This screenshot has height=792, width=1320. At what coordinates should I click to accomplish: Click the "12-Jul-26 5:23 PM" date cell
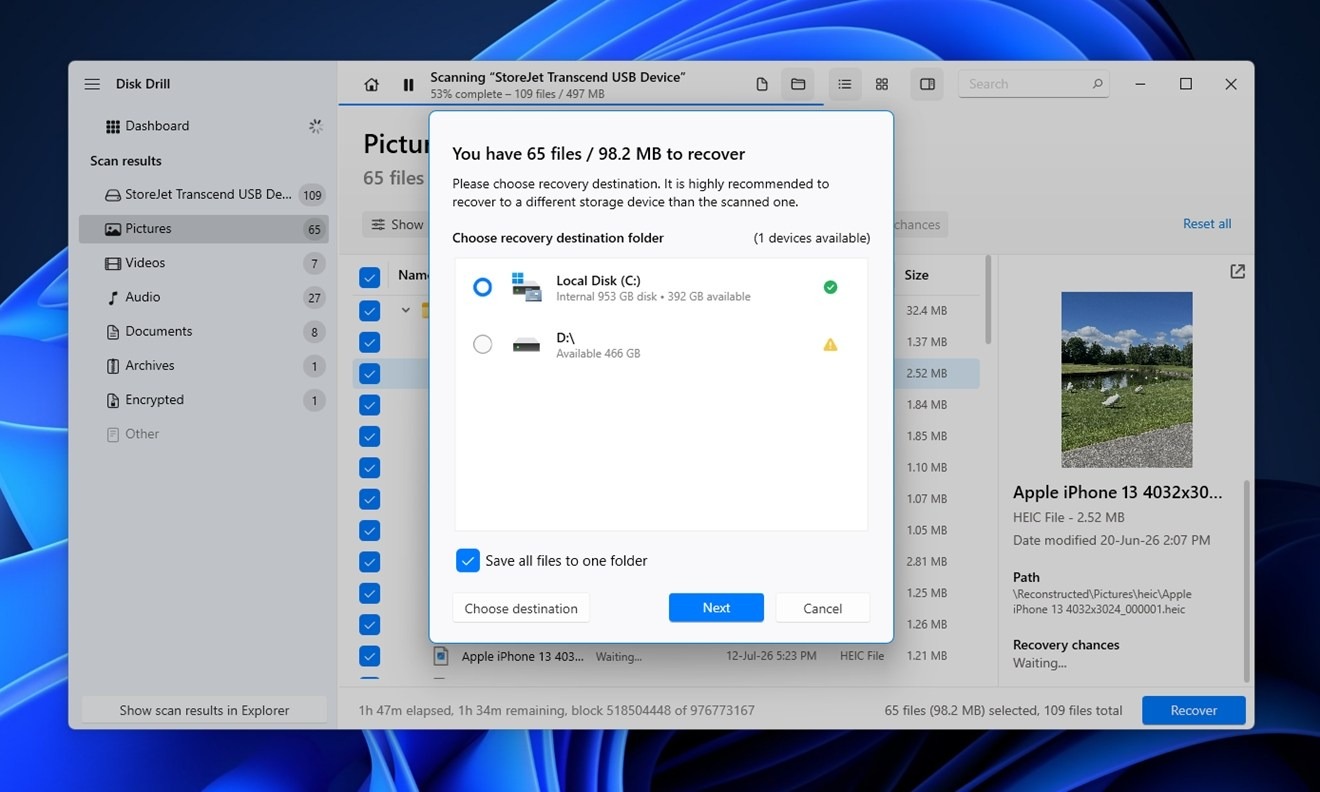point(771,656)
